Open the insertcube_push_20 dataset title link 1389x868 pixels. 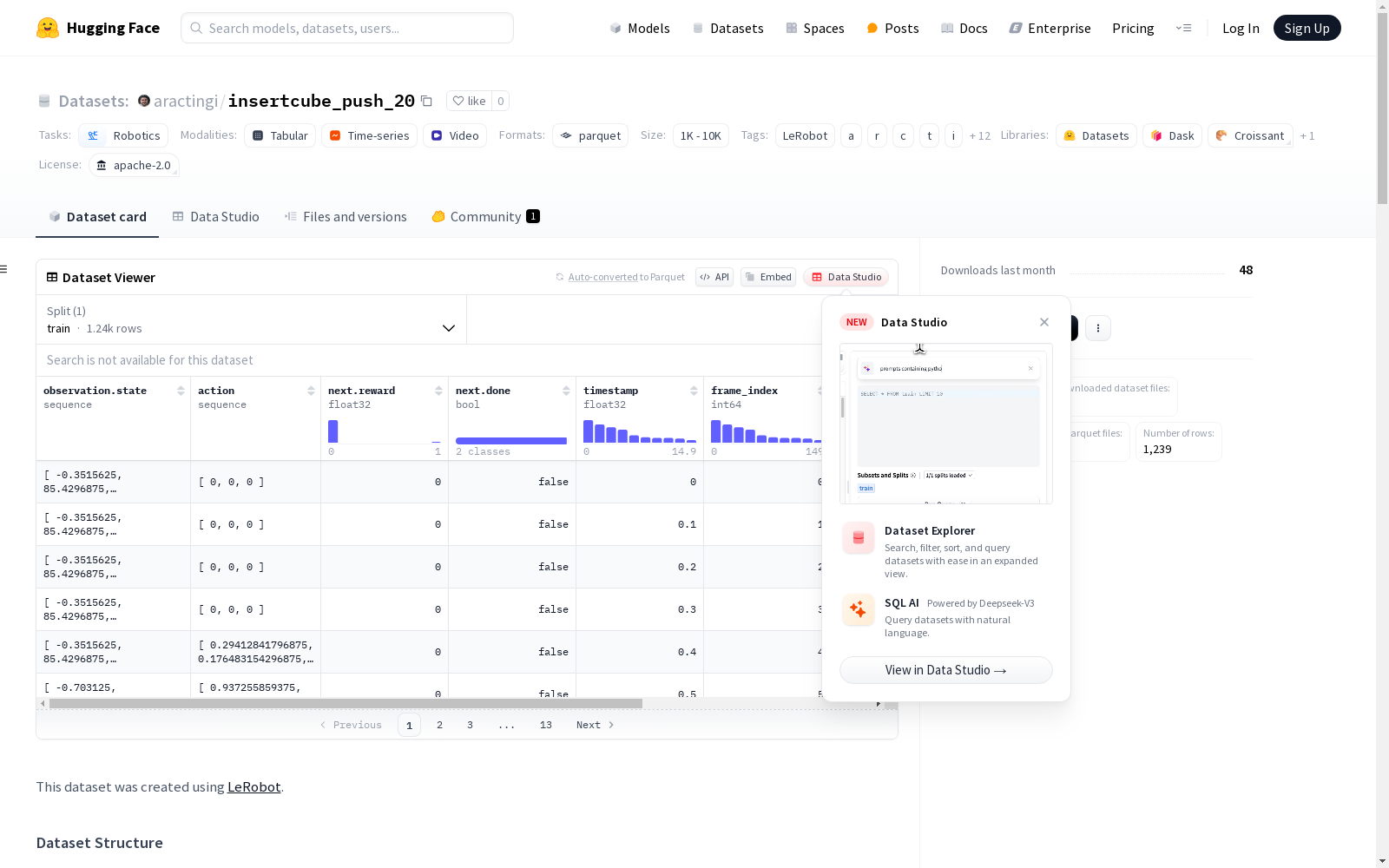click(321, 101)
